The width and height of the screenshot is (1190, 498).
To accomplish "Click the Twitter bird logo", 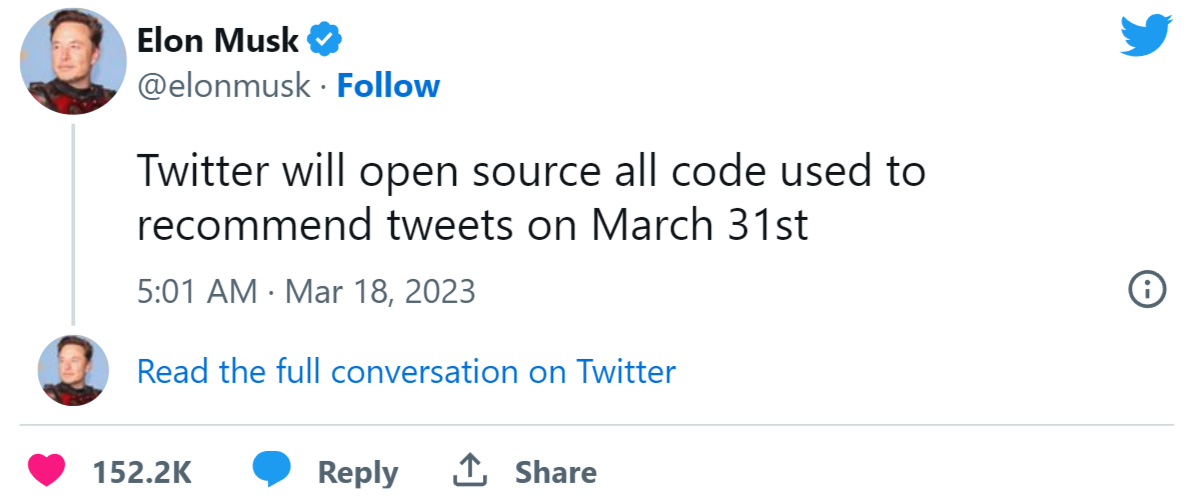I will click(1146, 38).
